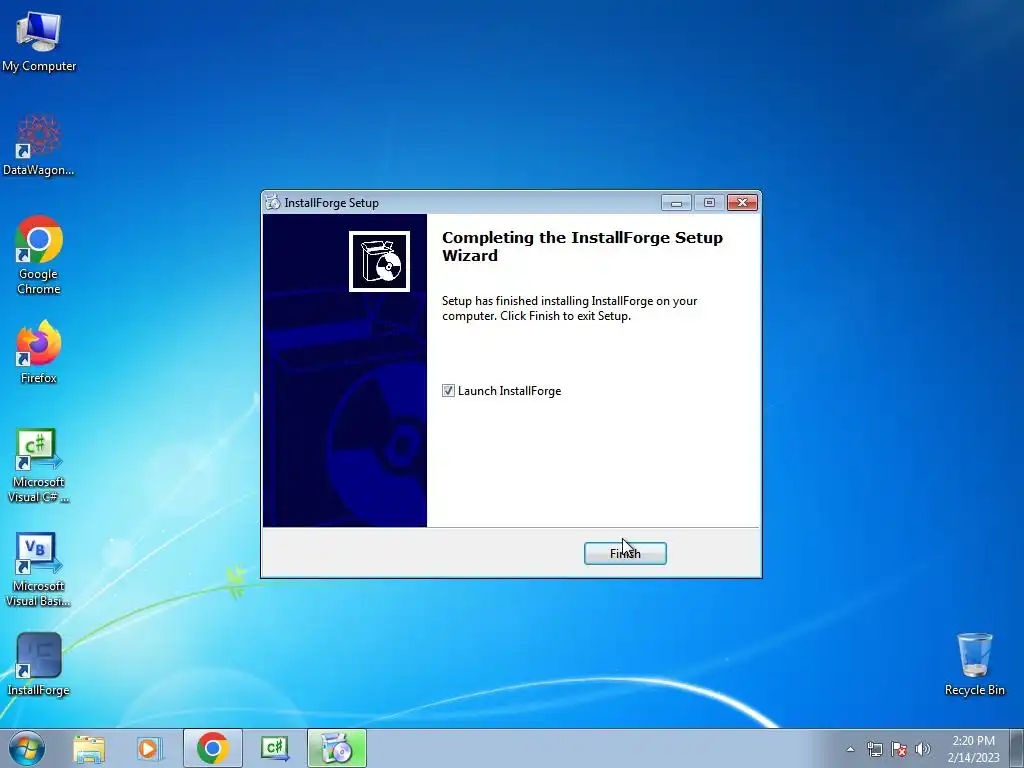Select the Google Chrome desktop shortcut

pos(39,255)
